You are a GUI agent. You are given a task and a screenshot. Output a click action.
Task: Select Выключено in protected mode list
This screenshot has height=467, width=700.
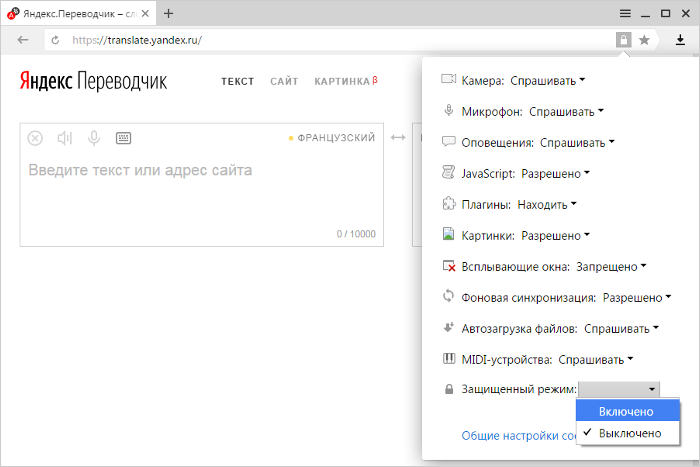click(628, 433)
